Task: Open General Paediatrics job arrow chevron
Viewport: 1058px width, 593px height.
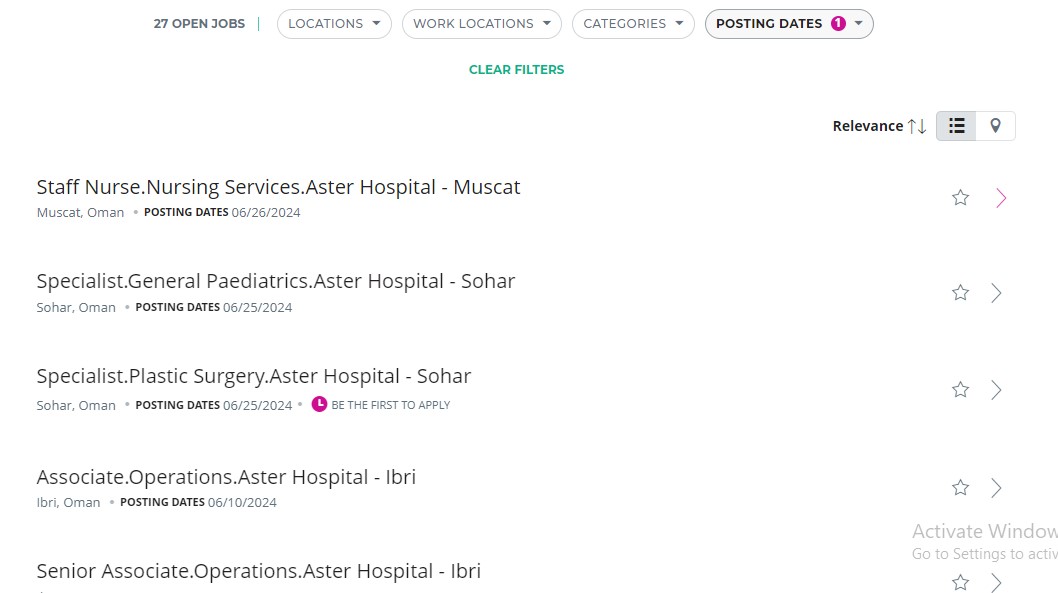Action: (x=996, y=293)
